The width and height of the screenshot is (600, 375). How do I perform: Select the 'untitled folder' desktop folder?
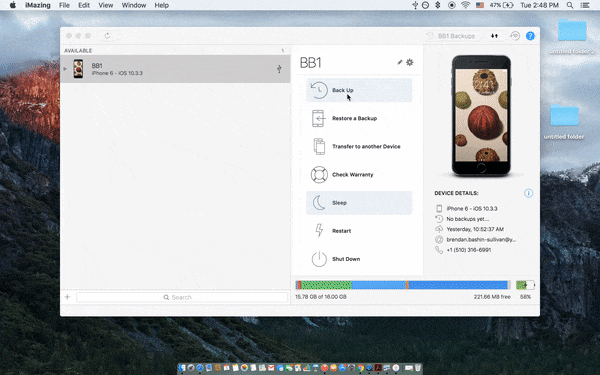pos(564,122)
